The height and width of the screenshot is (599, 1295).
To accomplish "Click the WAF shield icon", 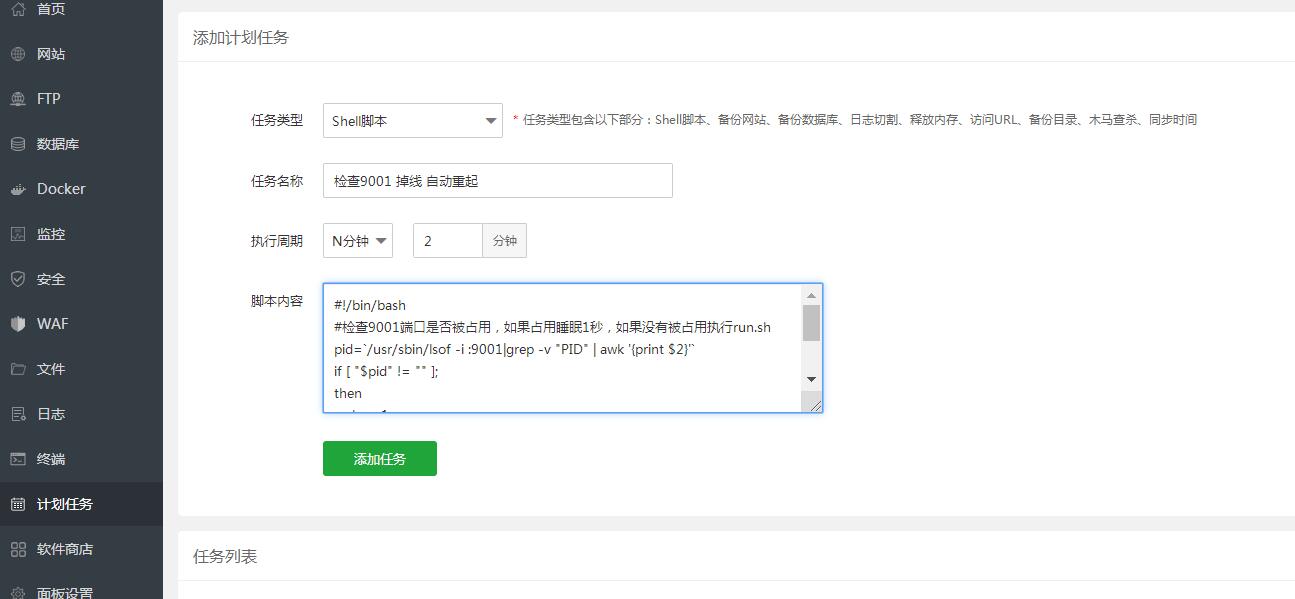I will pyautogui.click(x=18, y=324).
